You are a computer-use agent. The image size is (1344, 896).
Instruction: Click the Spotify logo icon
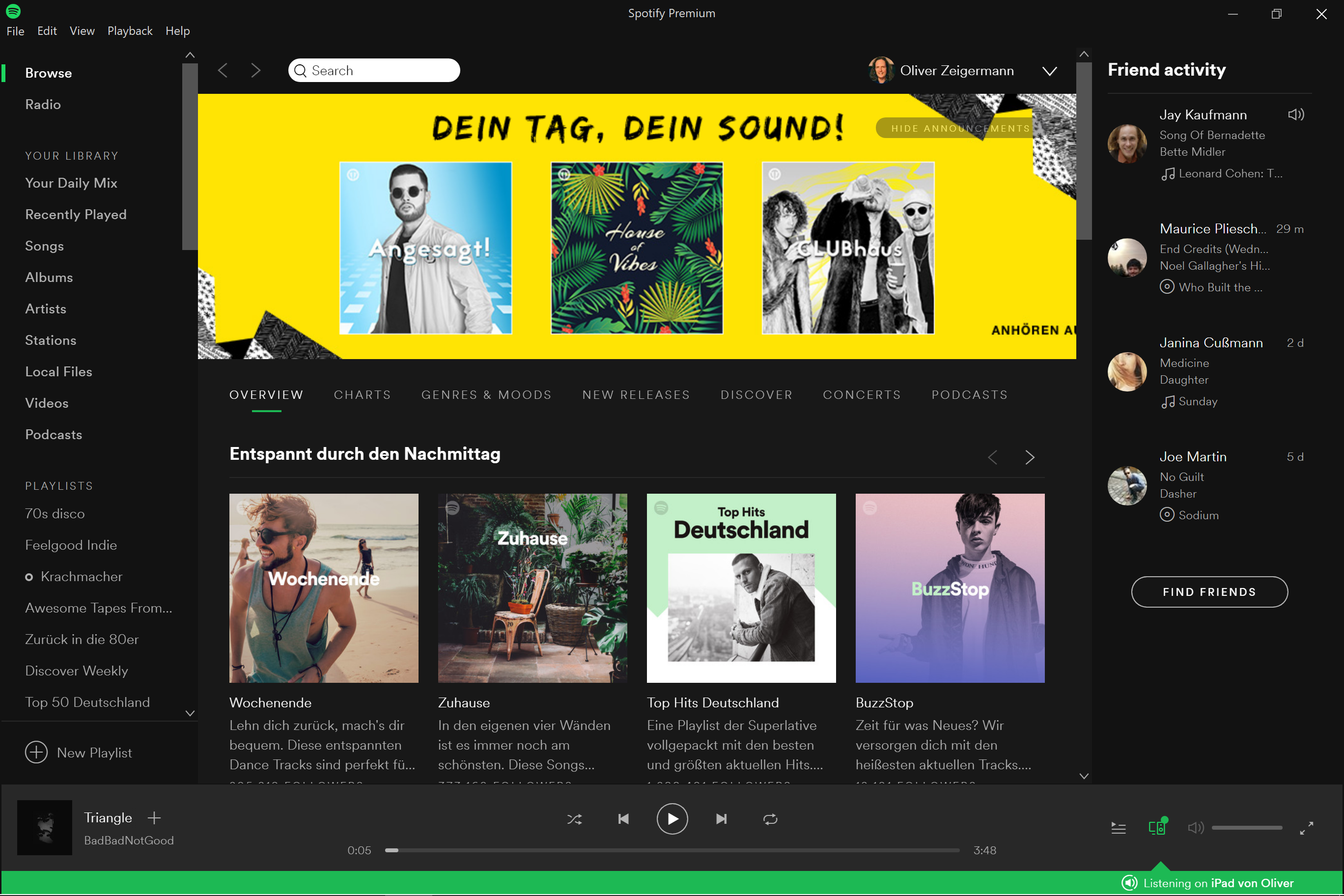pyautogui.click(x=13, y=11)
